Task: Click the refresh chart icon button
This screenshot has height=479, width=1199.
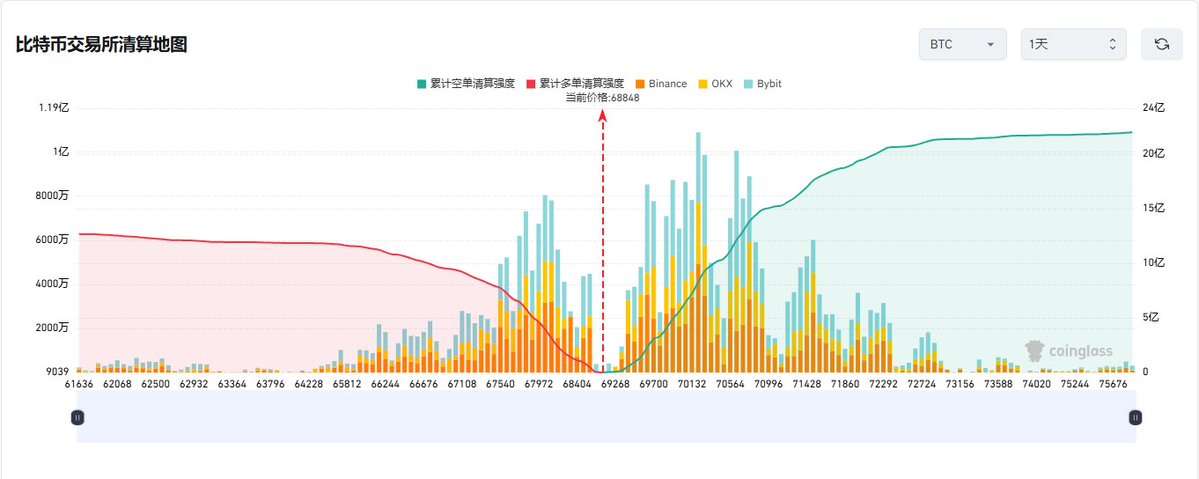Action: 1162,44
